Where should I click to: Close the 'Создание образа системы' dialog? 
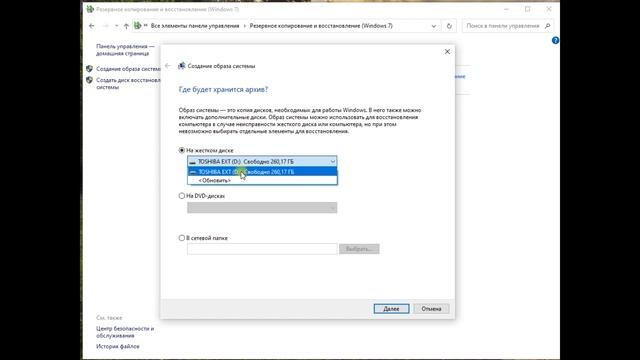(447, 52)
